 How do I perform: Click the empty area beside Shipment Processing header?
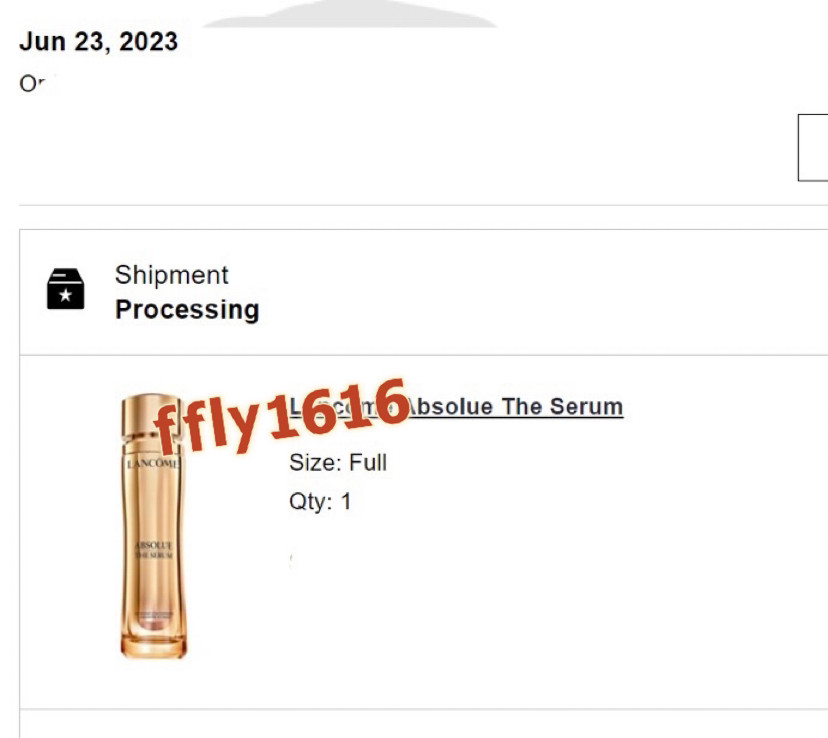click(x=544, y=292)
